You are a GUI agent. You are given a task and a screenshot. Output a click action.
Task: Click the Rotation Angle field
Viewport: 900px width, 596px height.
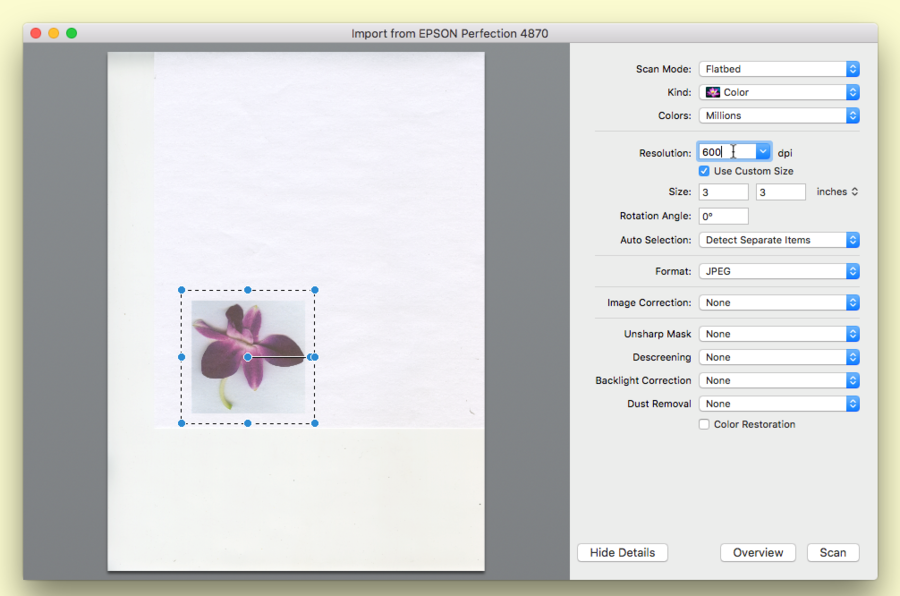723,216
